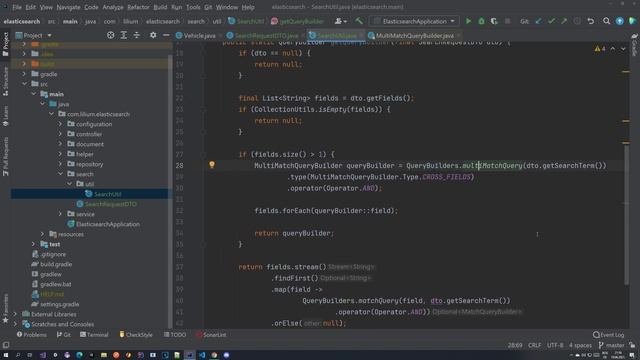
Task: Open ElasticsearchApplication run configuration dropdown
Action: click(x=414, y=21)
